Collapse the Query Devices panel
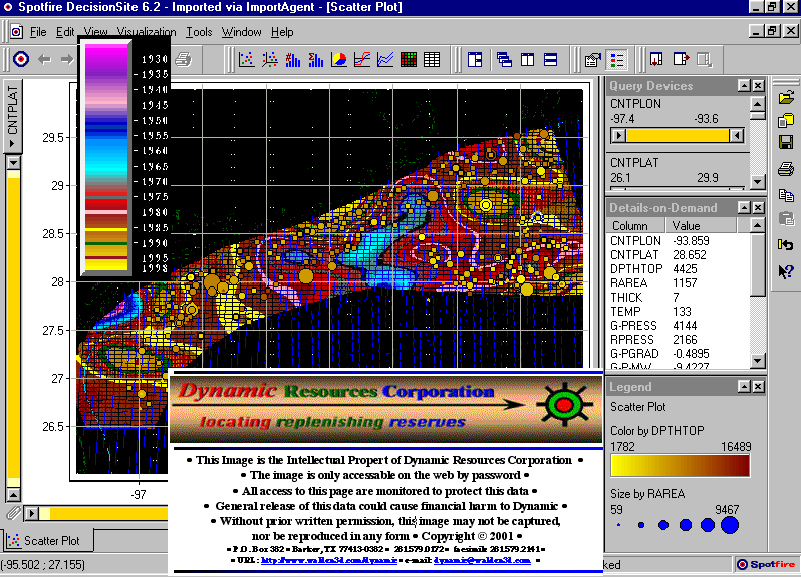This screenshot has width=801, height=577. (x=743, y=86)
